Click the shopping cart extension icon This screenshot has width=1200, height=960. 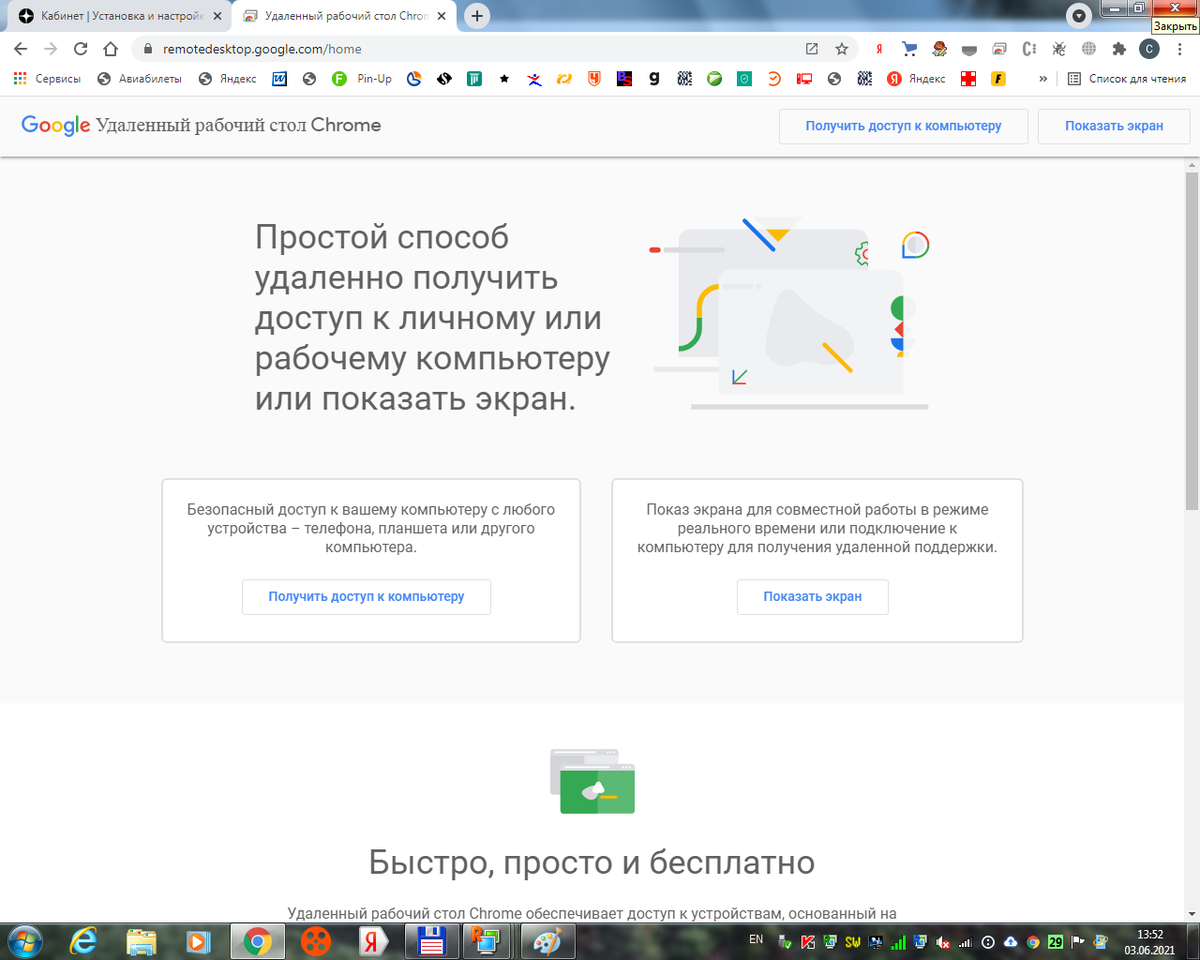click(909, 48)
